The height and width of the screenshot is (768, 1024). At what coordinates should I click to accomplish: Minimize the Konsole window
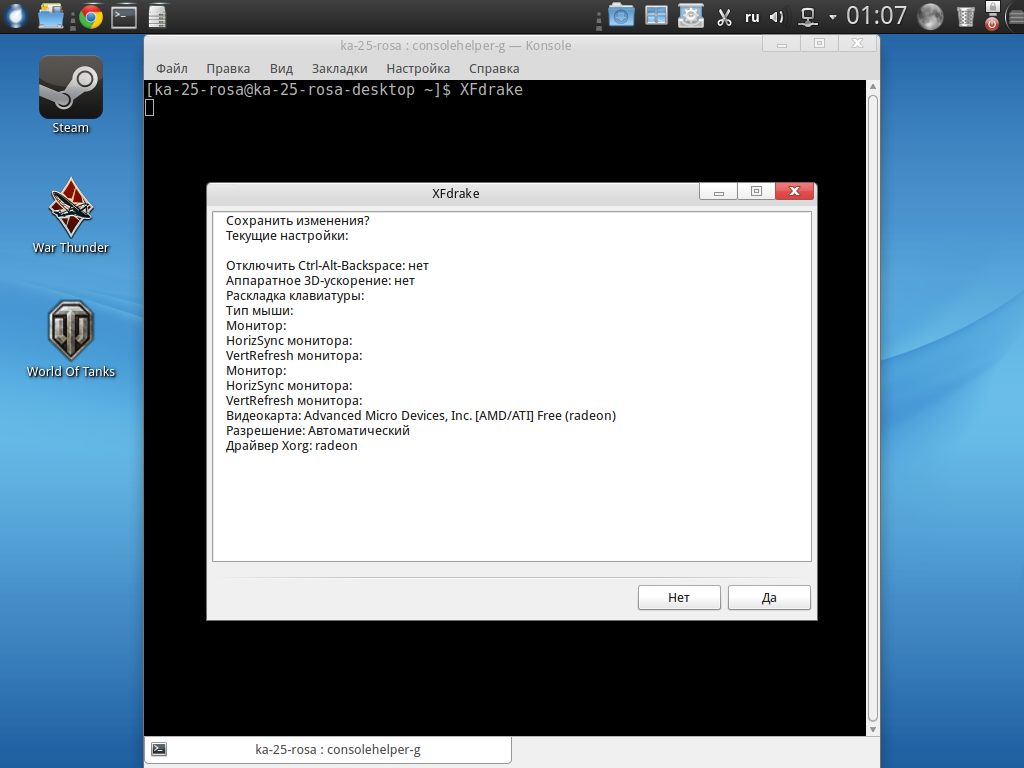click(x=782, y=43)
